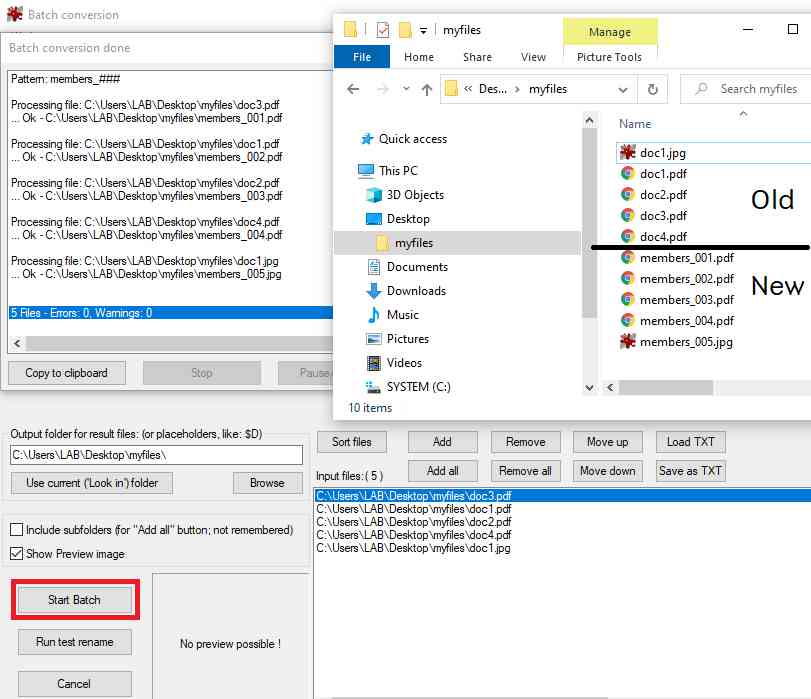The width and height of the screenshot is (811, 699).
Task: Select the doc1.jpg file icon
Action: tap(627, 153)
